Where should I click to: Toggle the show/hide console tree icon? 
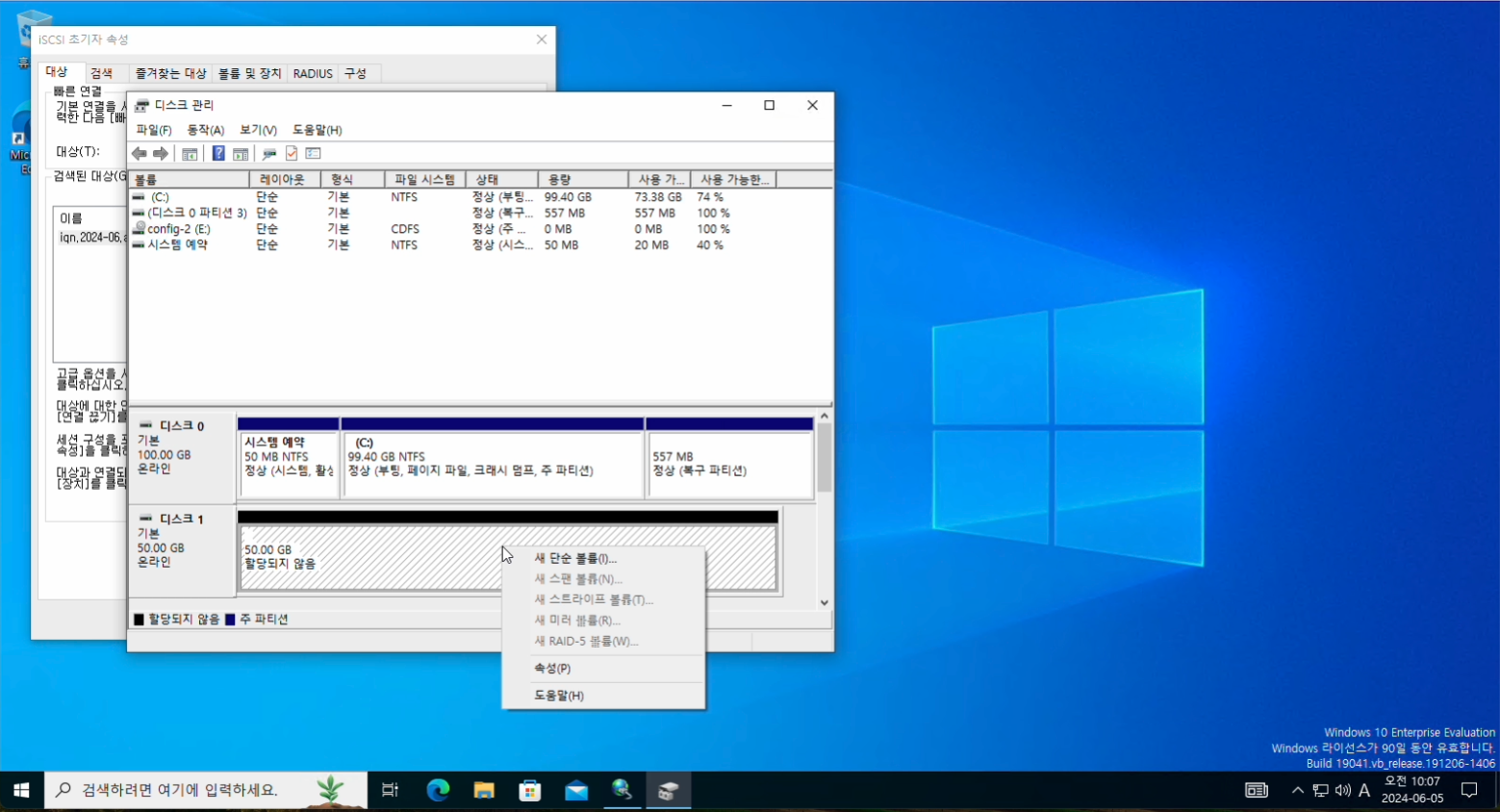coord(190,154)
